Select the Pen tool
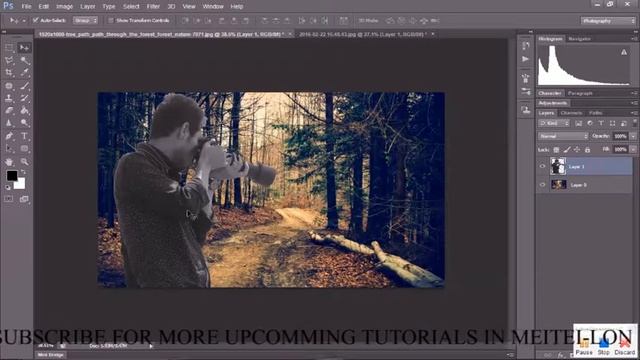Image resolution: width=640 pixels, height=360 pixels. point(9,136)
